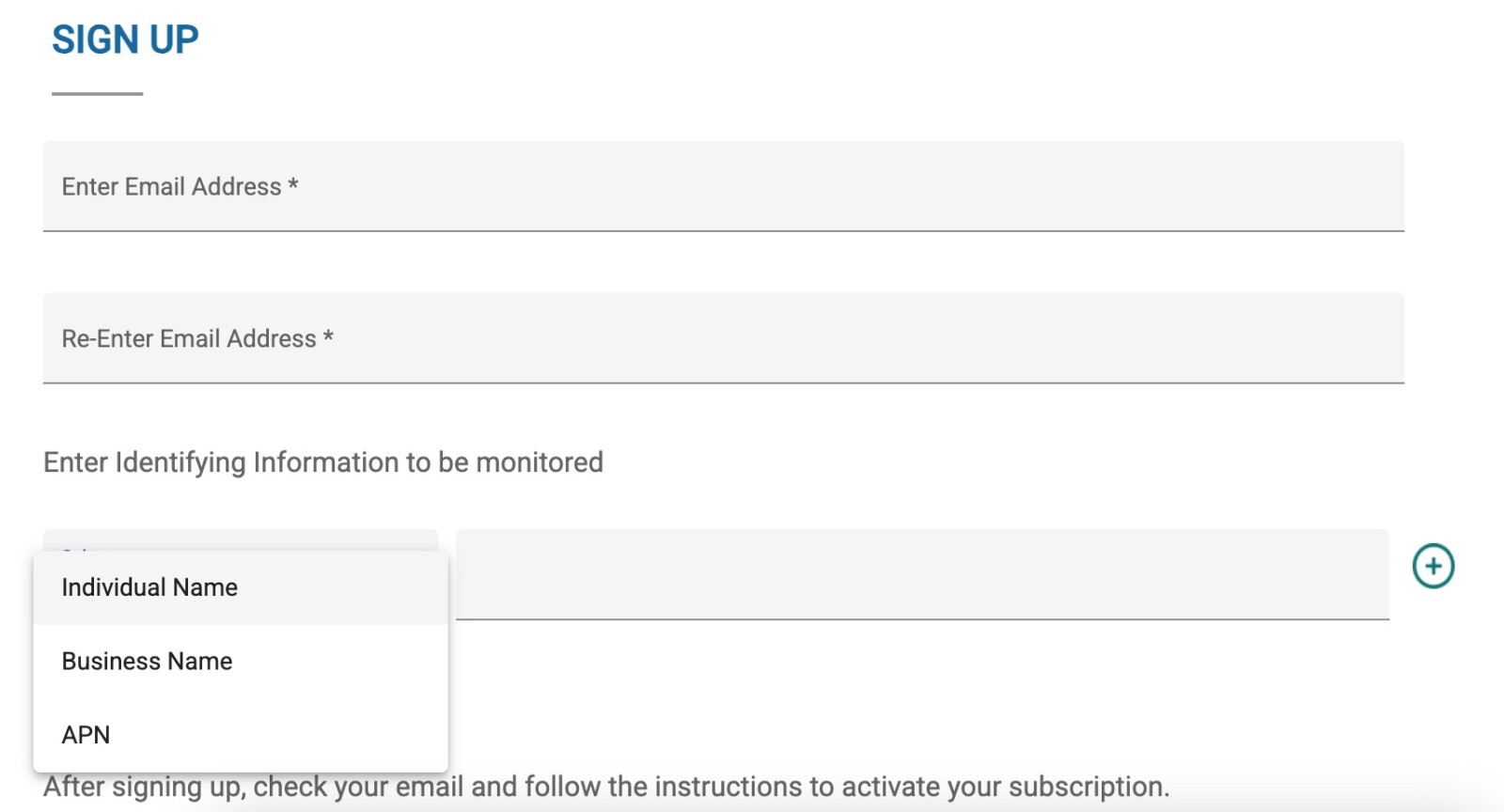Click the select field peeking above the dropdown list
Viewport: 1504px width, 812px height.
(x=240, y=540)
